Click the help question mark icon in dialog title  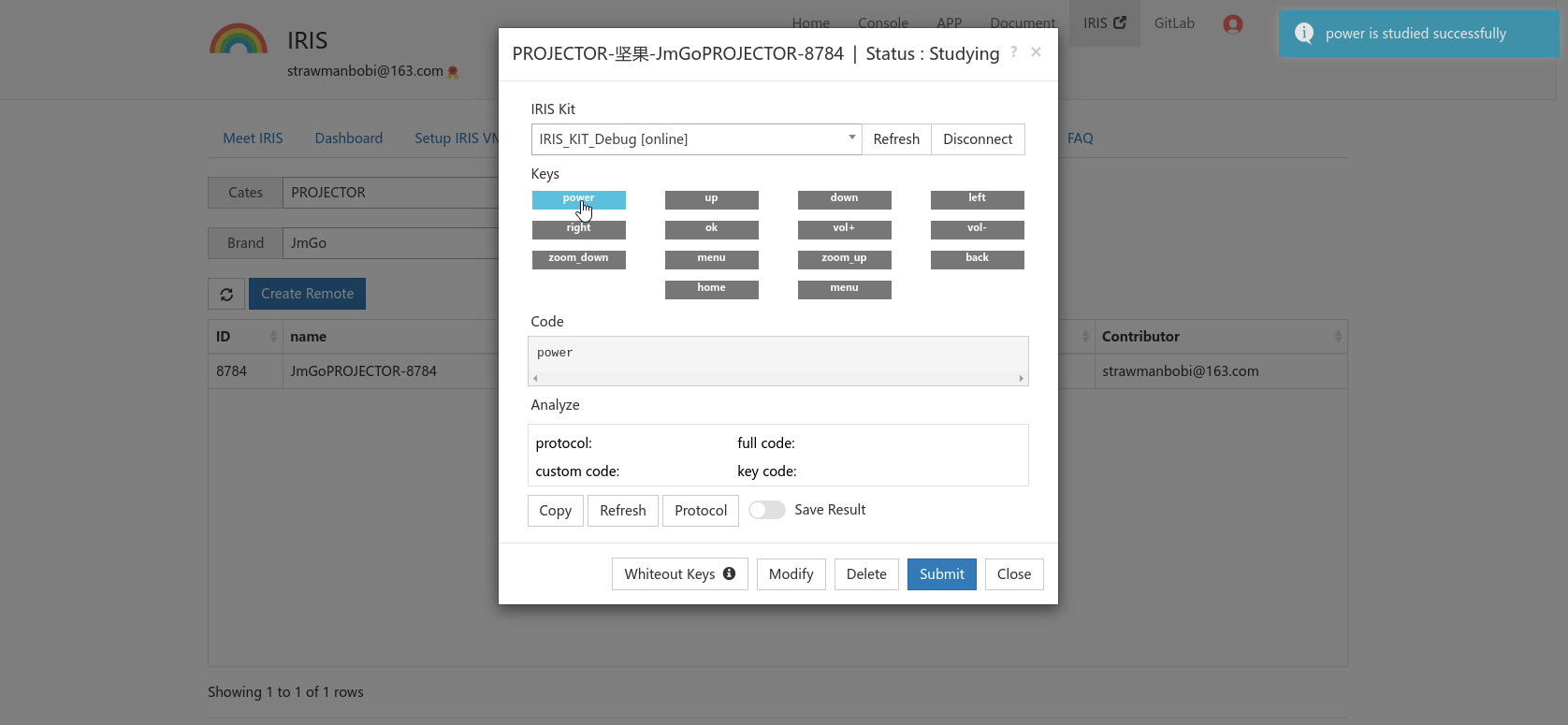point(1013,52)
